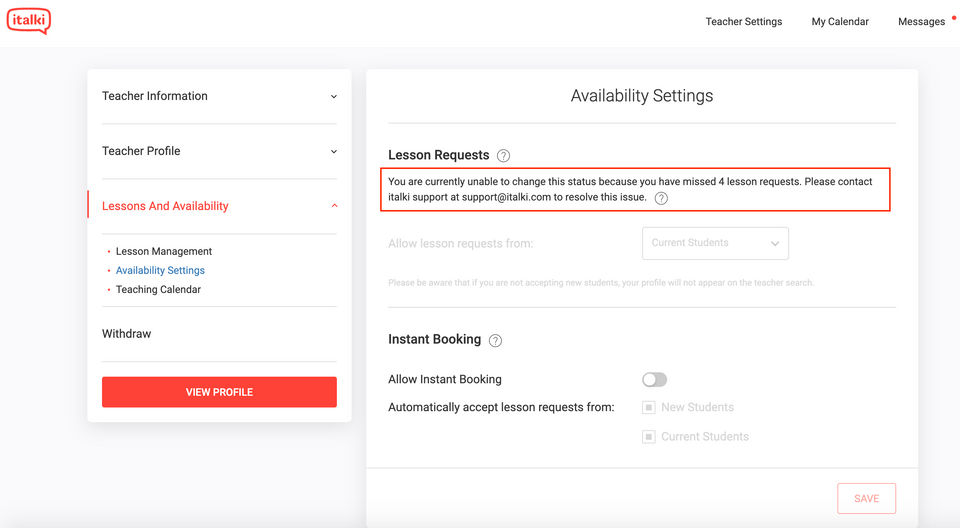Click the Save button

(x=866, y=498)
